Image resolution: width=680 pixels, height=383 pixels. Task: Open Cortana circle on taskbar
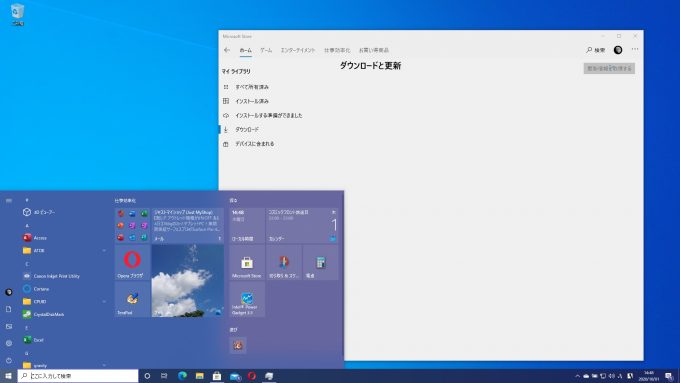147,376
